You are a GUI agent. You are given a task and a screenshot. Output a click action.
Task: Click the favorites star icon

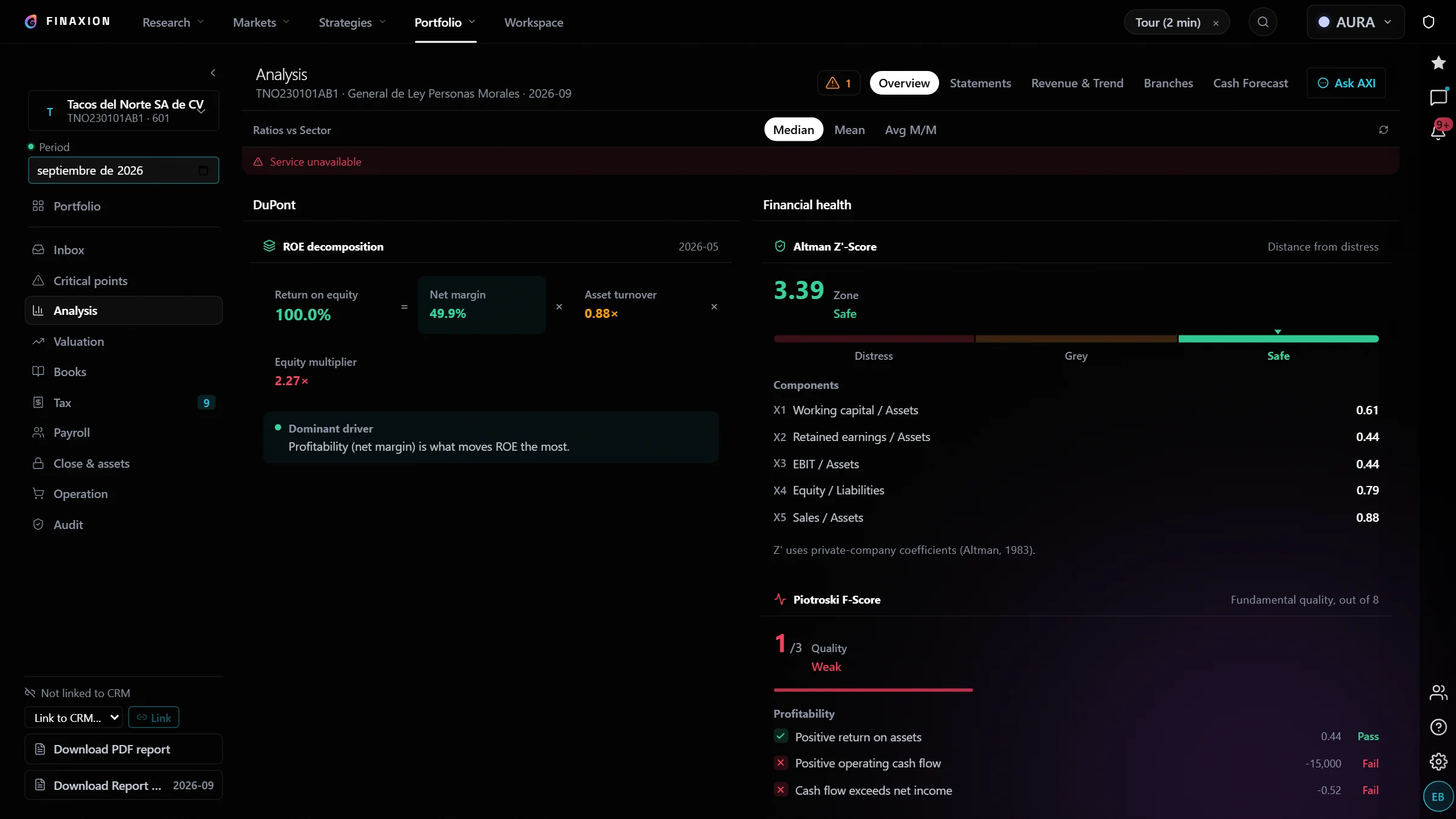[x=1438, y=62]
